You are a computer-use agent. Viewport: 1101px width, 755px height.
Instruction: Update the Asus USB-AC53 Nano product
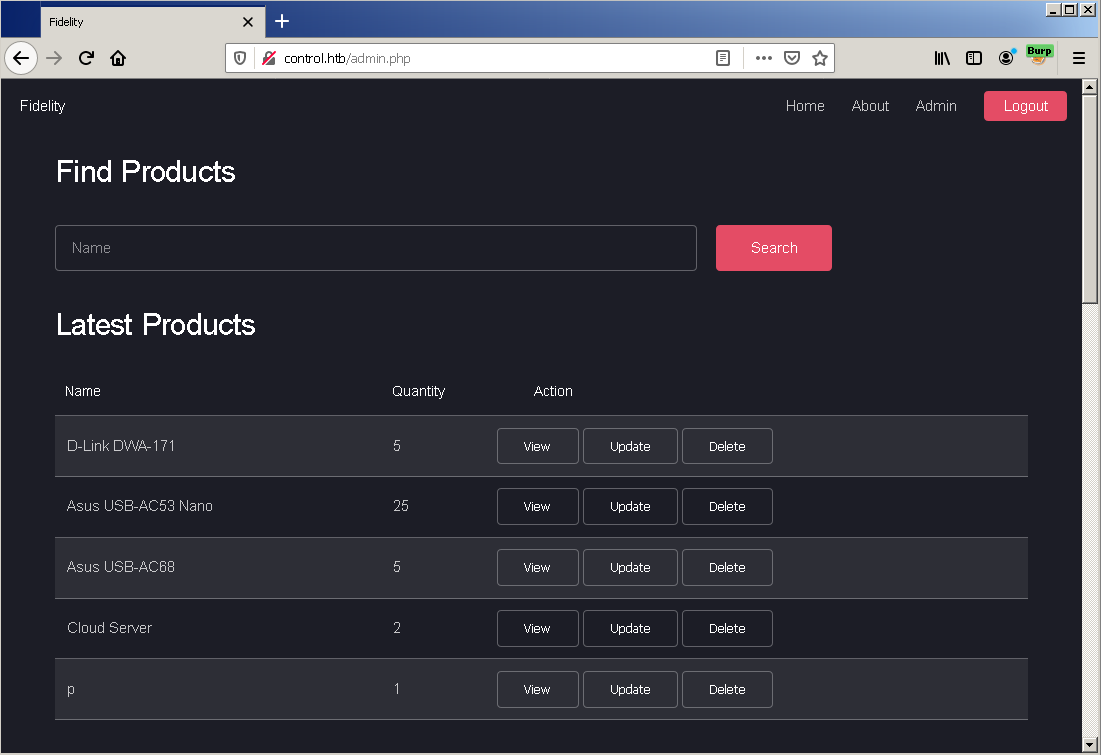click(630, 506)
